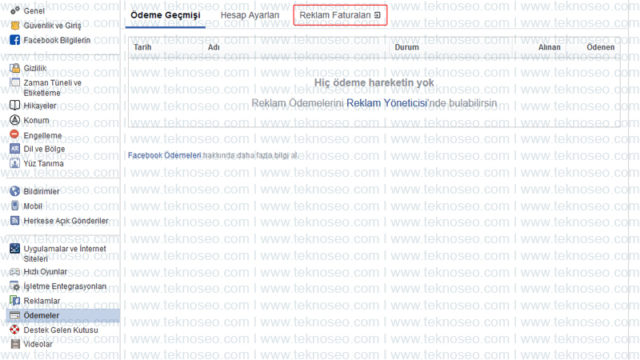
Task: Open Genel settings in sidebar
Action: [34, 11]
